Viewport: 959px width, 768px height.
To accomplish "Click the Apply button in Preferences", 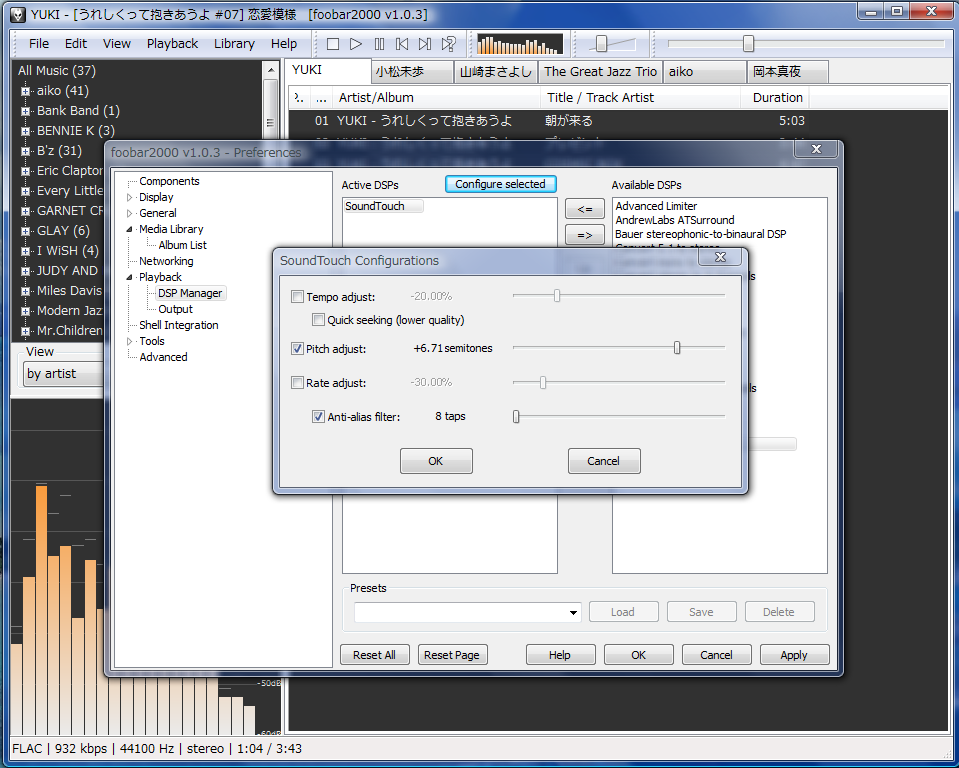I will coord(794,655).
